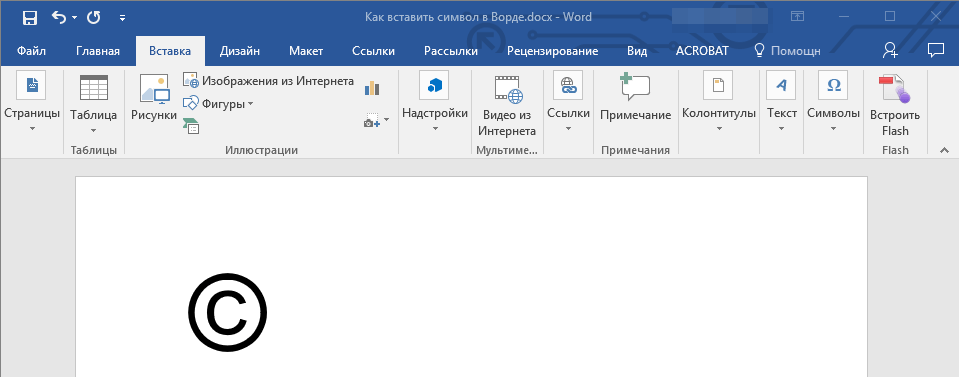959x377 pixels.
Task: Switch to the ACROBAT tab
Action: pos(702,51)
